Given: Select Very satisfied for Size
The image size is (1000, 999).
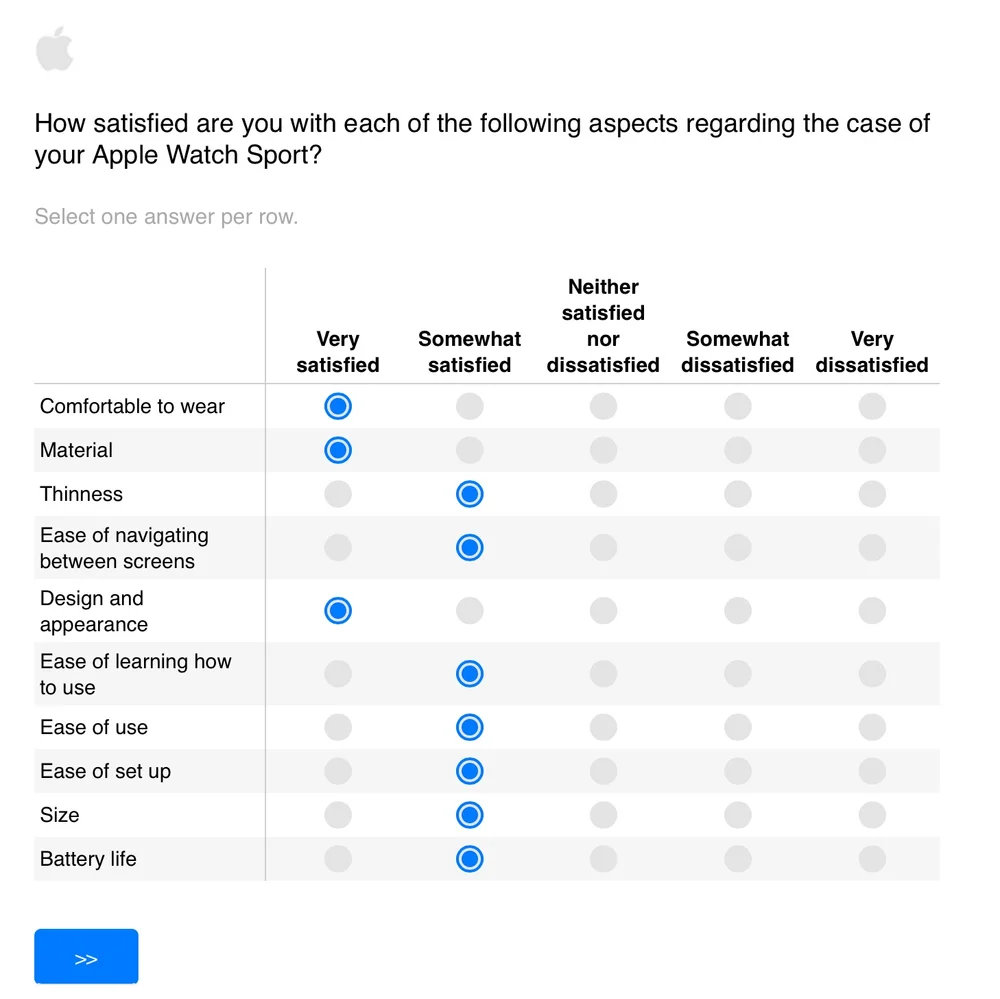Looking at the screenshot, I should click(x=338, y=815).
